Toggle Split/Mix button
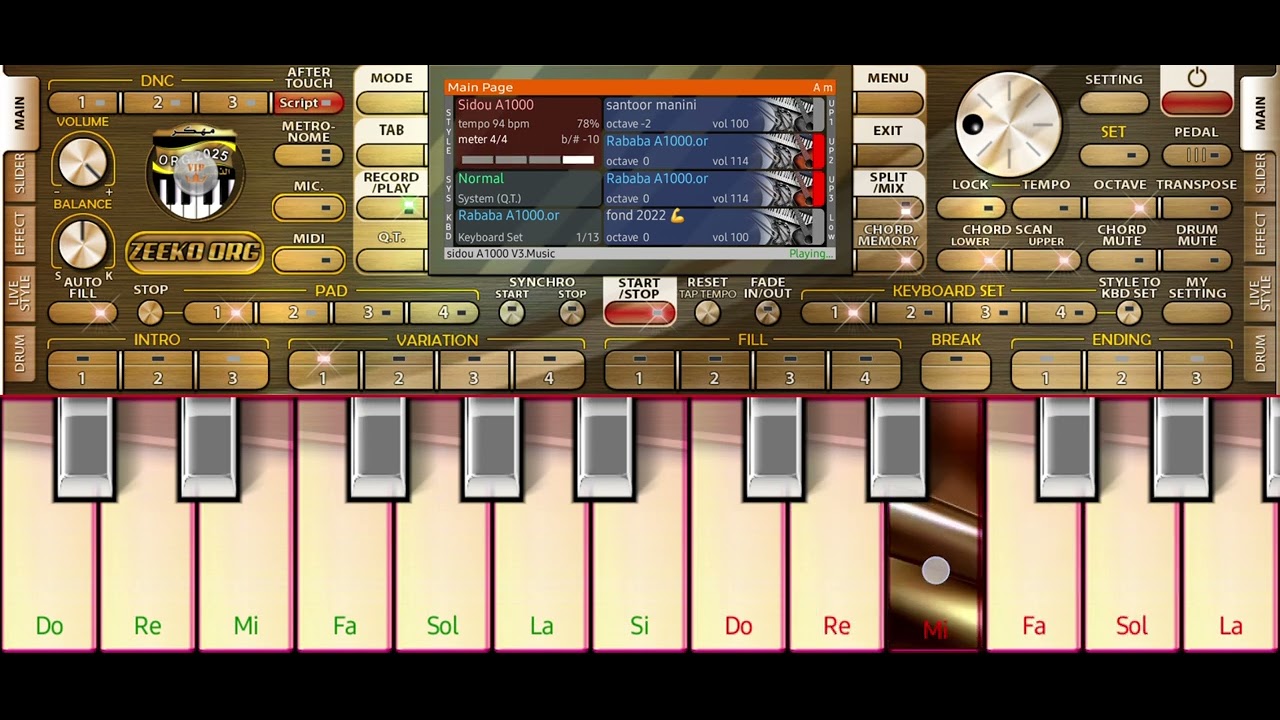1280x720 pixels. [889, 208]
